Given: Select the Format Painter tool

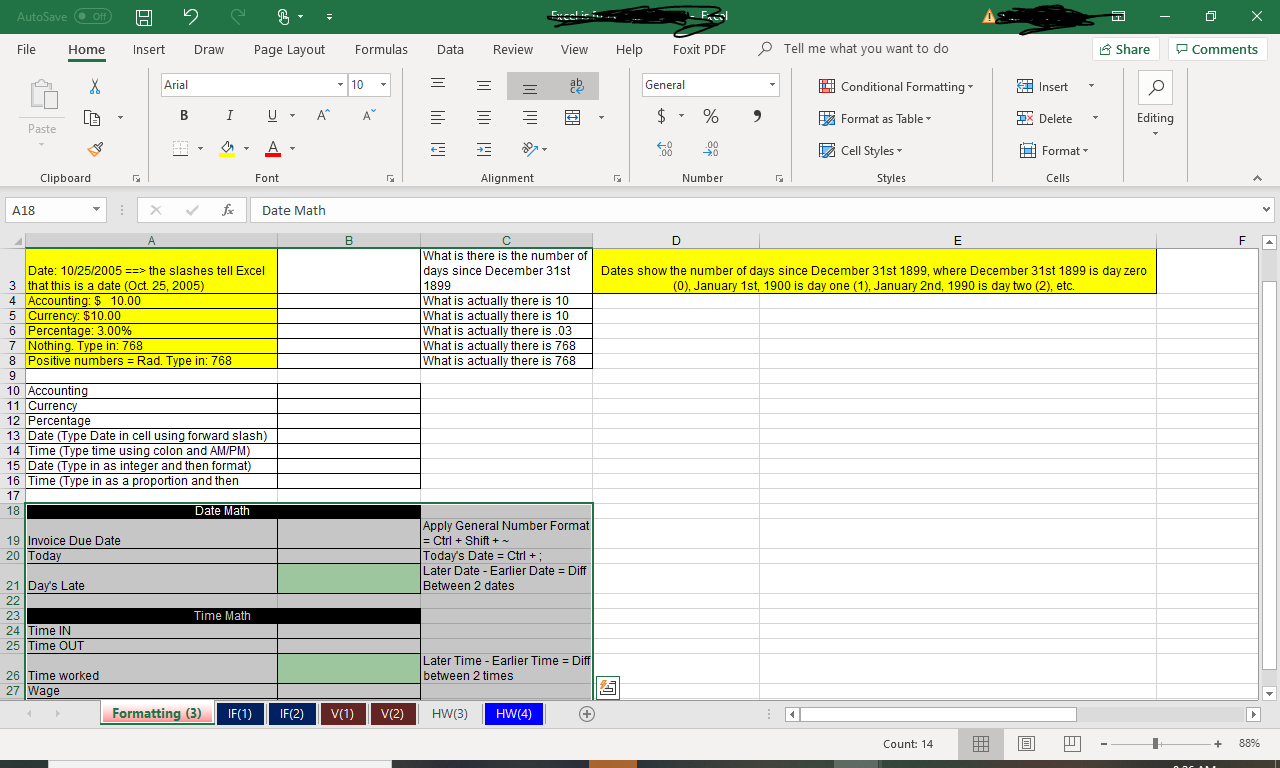Looking at the screenshot, I should click(x=95, y=149).
